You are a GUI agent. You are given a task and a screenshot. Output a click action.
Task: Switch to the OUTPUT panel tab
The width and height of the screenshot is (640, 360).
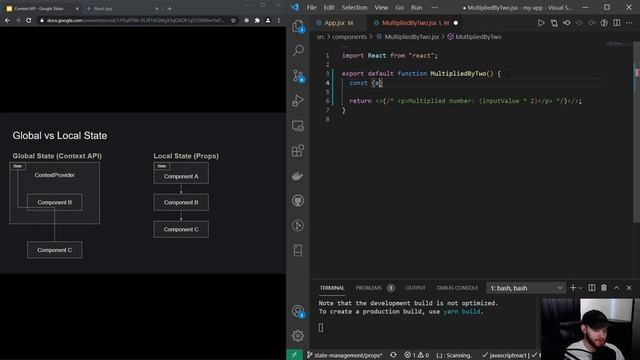click(415, 288)
